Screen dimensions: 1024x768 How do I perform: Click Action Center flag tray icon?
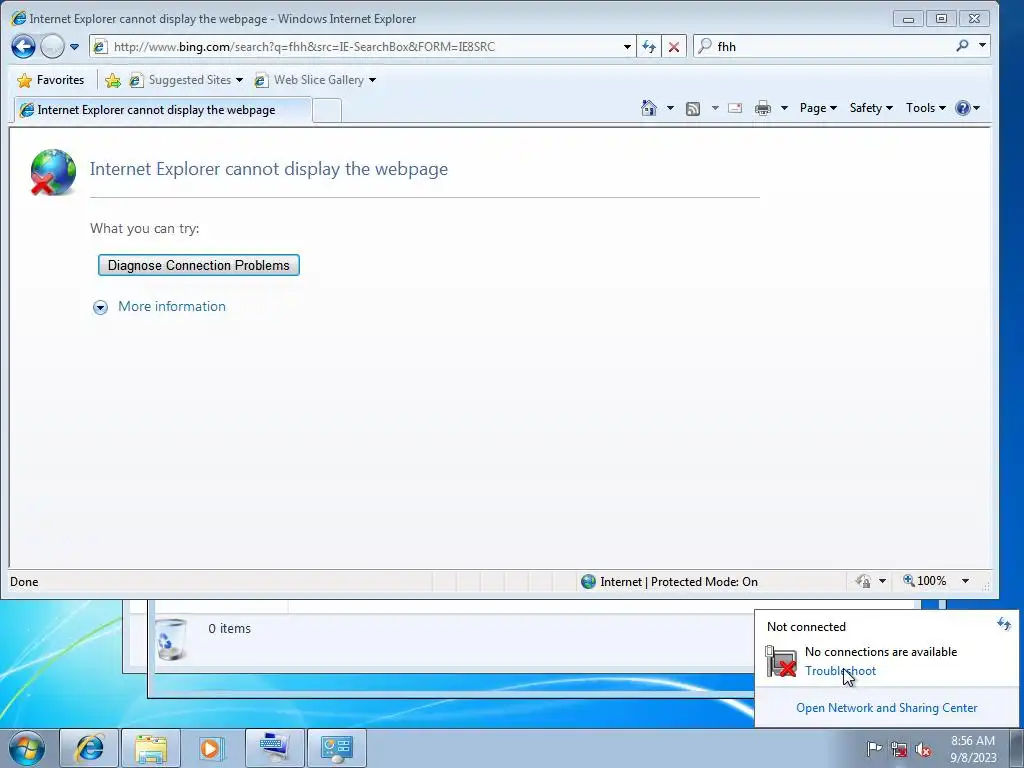point(874,749)
